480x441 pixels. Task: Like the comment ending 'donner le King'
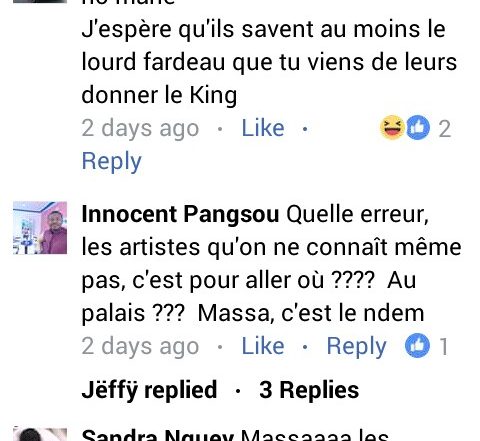tap(263, 128)
